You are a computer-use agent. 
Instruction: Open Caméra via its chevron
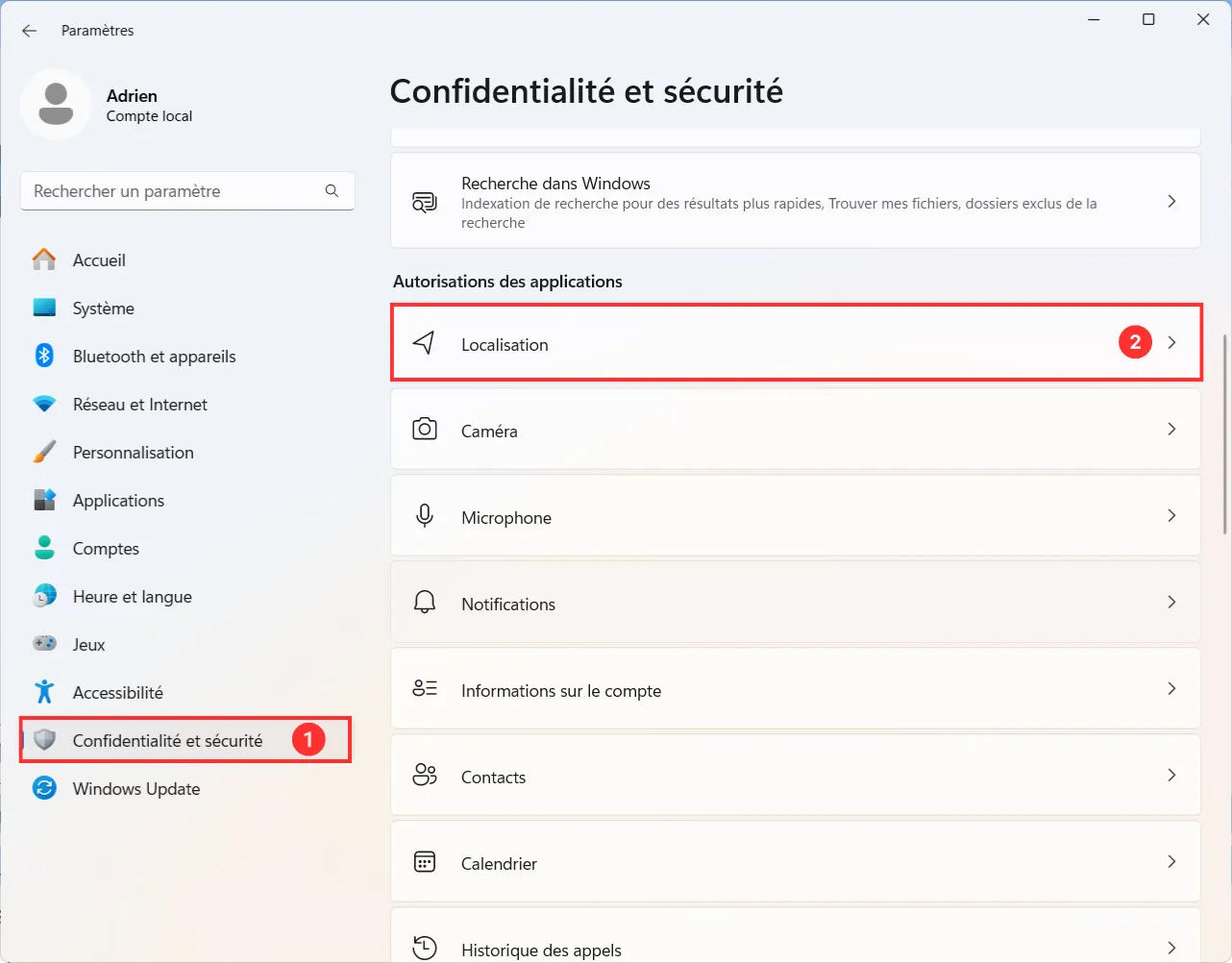pos(1171,429)
